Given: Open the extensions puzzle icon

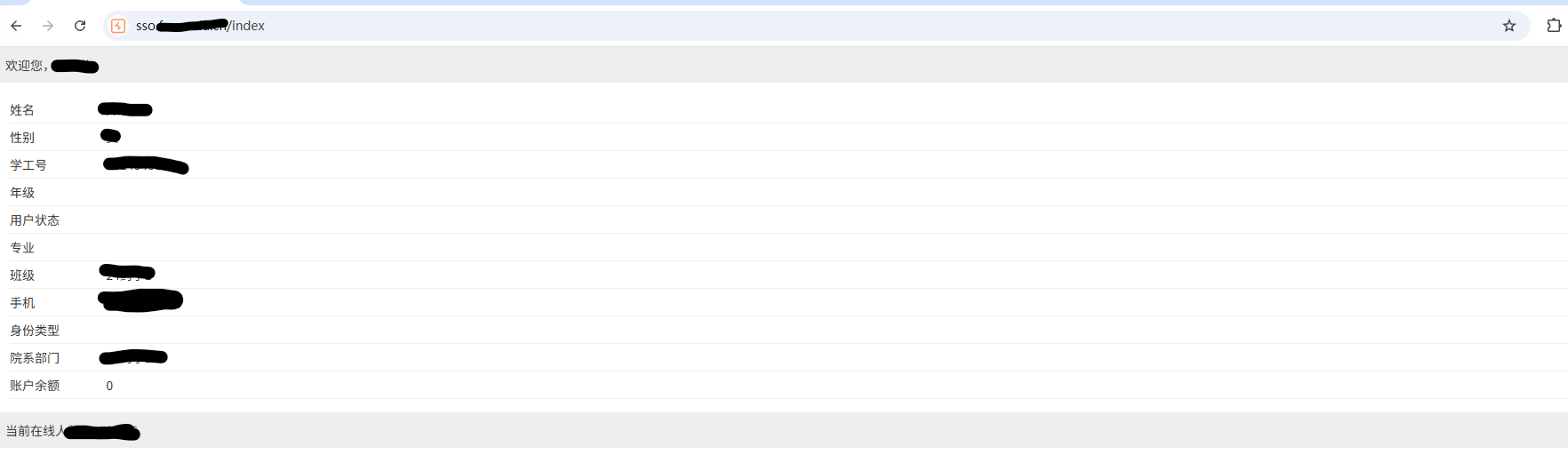Looking at the screenshot, I should click(x=1554, y=26).
